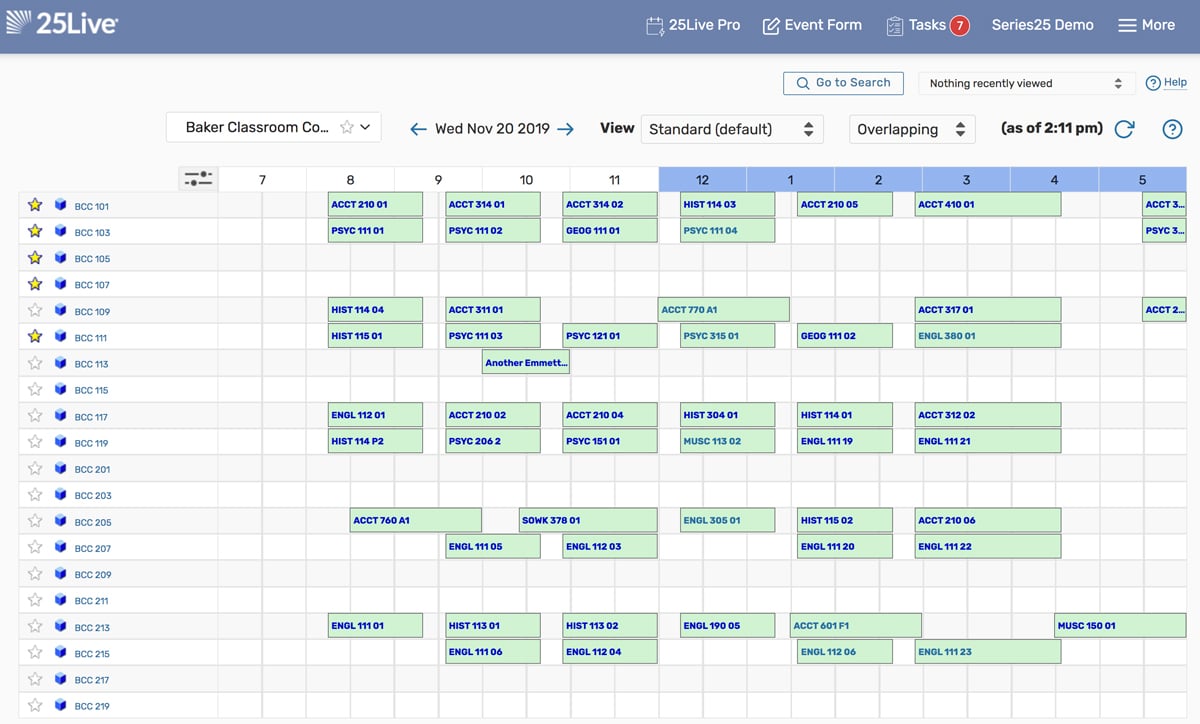Go to next day arrow
The height and width of the screenshot is (724, 1200).
[565, 129]
